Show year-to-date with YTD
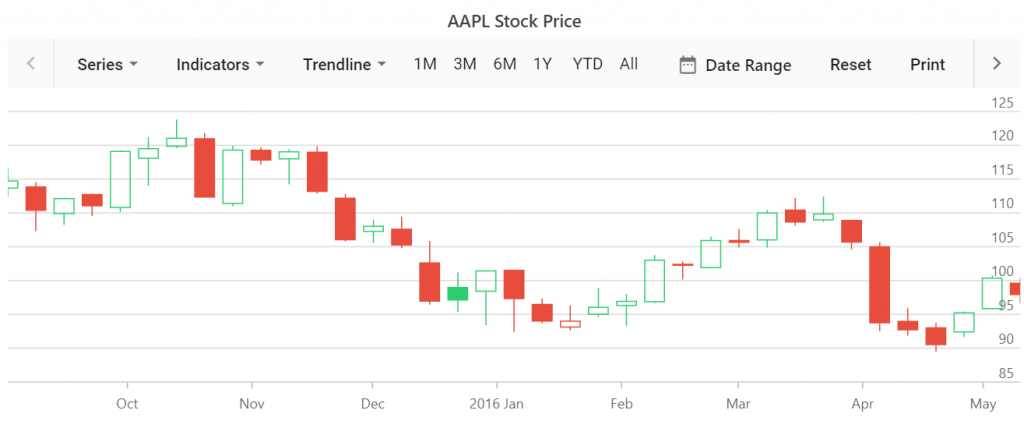The width and height of the screenshot is (1024, 421). point(587,64)
